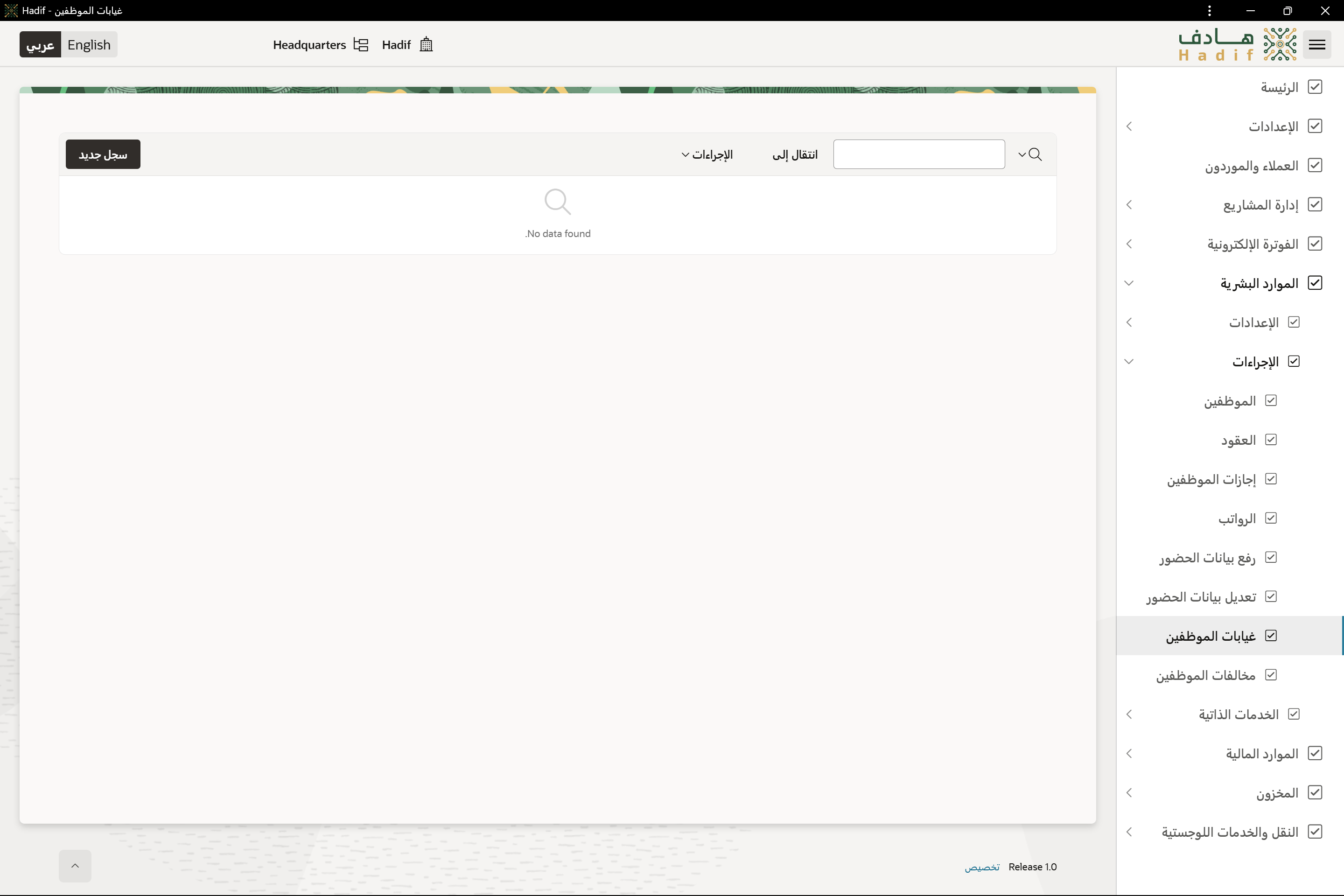
Task: Expand the top-level الإعدادات chevron
Action: [x=1129, y=126]
